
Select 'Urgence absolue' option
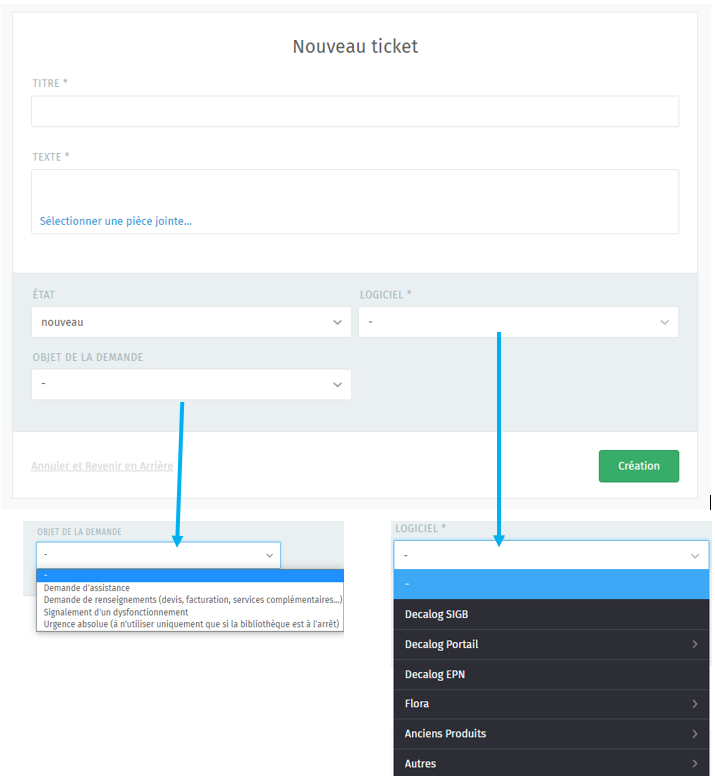[x=190, y=624]
